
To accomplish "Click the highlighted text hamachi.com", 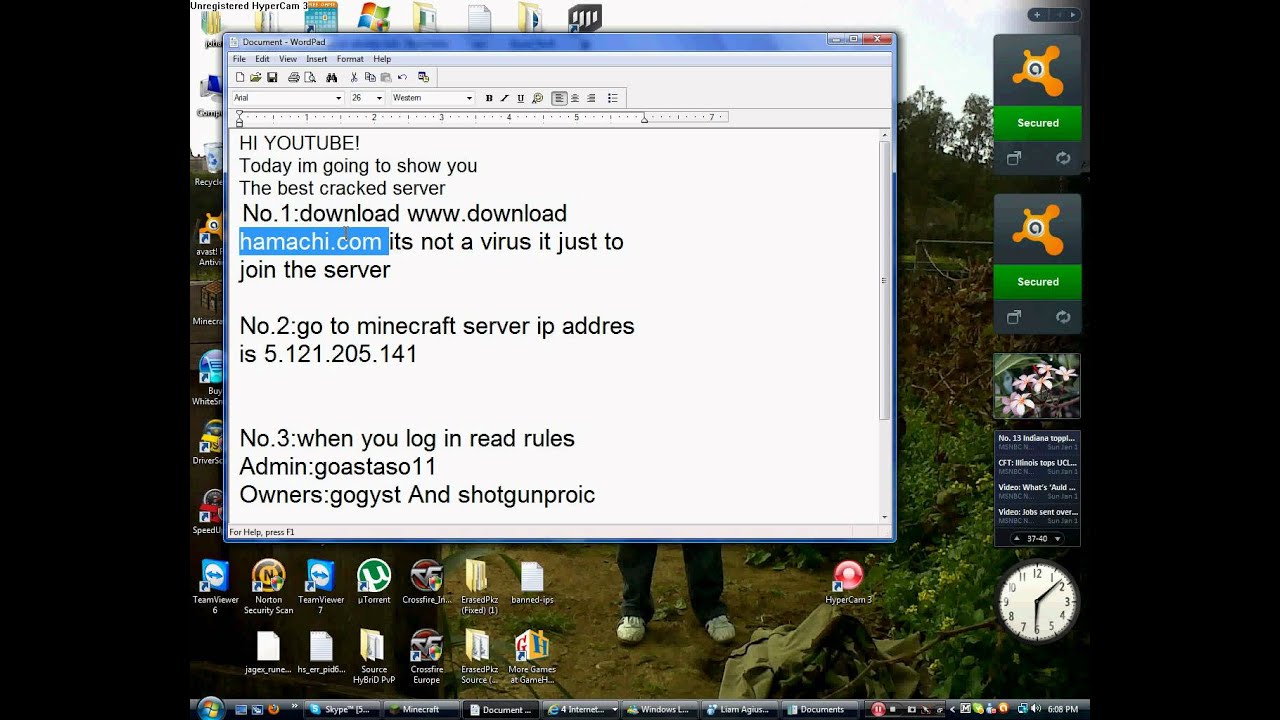I will pyautogui.click(x=312, y=241).
